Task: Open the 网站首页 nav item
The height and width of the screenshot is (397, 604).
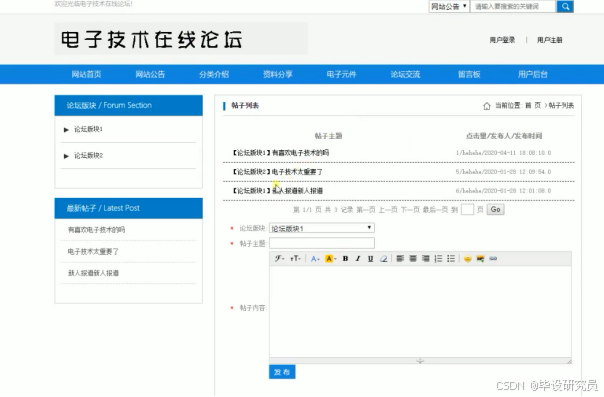Action: pyautogui.click(x=86, y=74)
